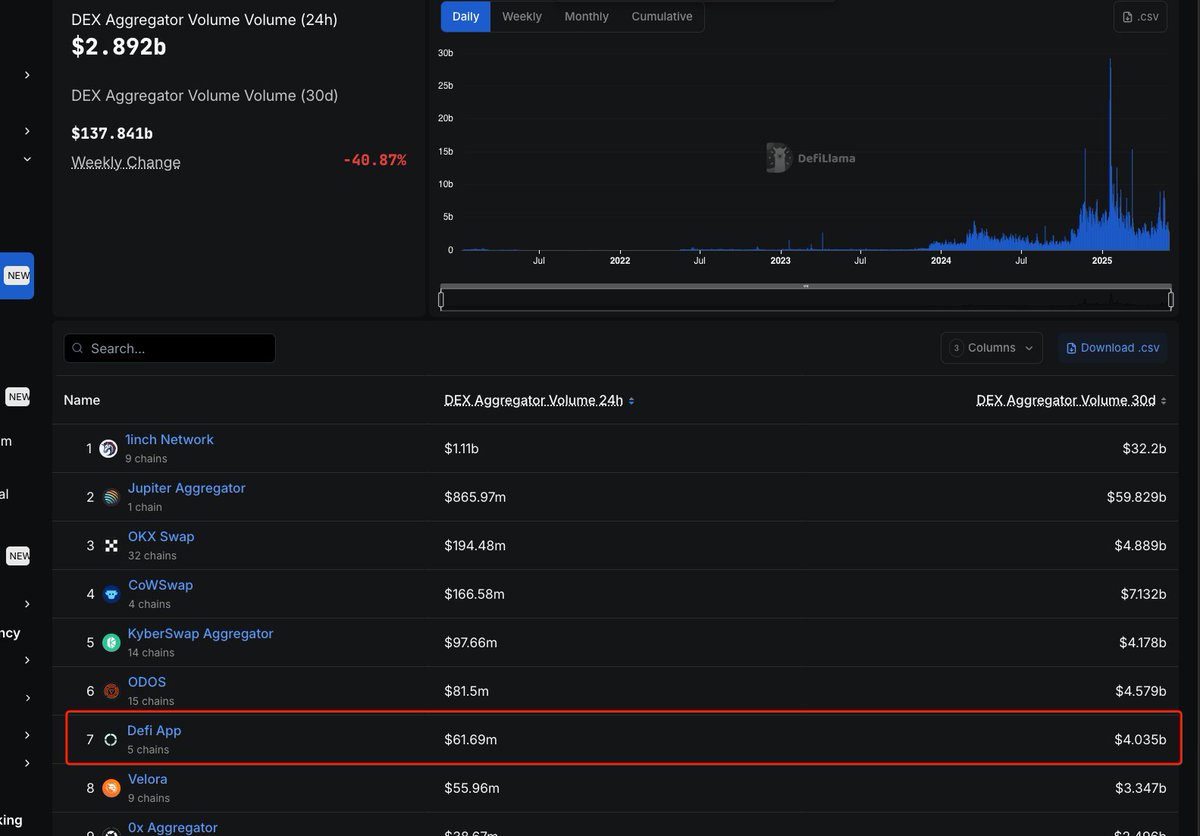The width and height of the screenshot is (1200, 836).
Task: Click the Weekly Change label
Action: [x=126, y=162]
